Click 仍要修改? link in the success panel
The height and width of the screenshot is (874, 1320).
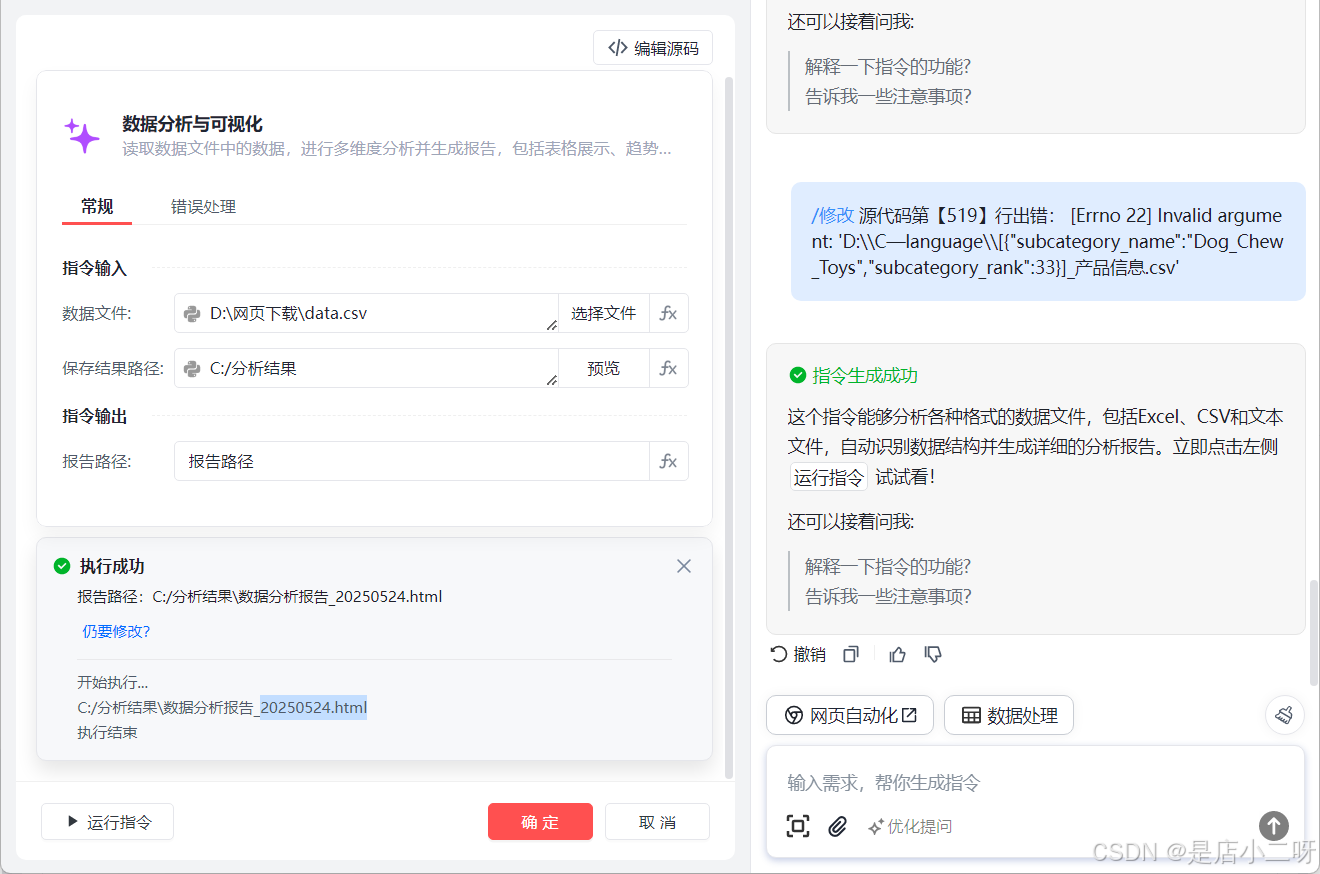coord(115,631)
